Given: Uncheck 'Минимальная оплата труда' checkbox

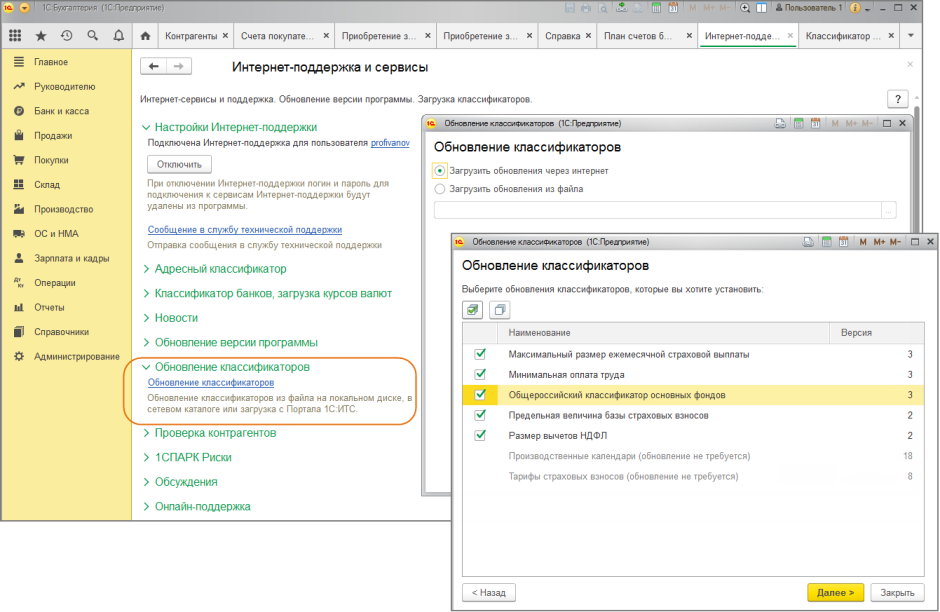Looking at the screenshot, I should pos(480,375).
